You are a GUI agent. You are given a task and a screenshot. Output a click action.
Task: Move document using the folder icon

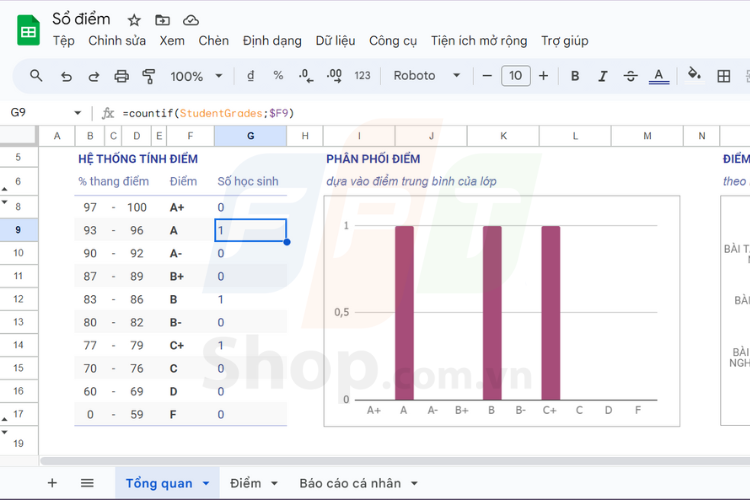tap(163, 20)
